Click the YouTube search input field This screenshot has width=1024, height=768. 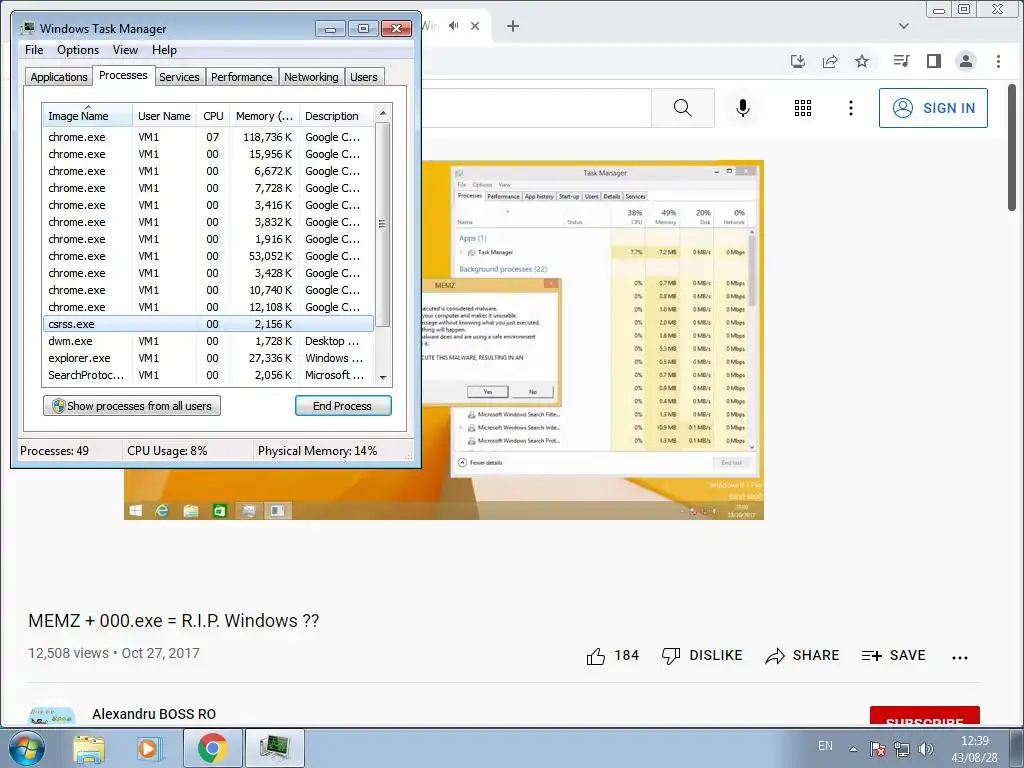click(536, 108)
